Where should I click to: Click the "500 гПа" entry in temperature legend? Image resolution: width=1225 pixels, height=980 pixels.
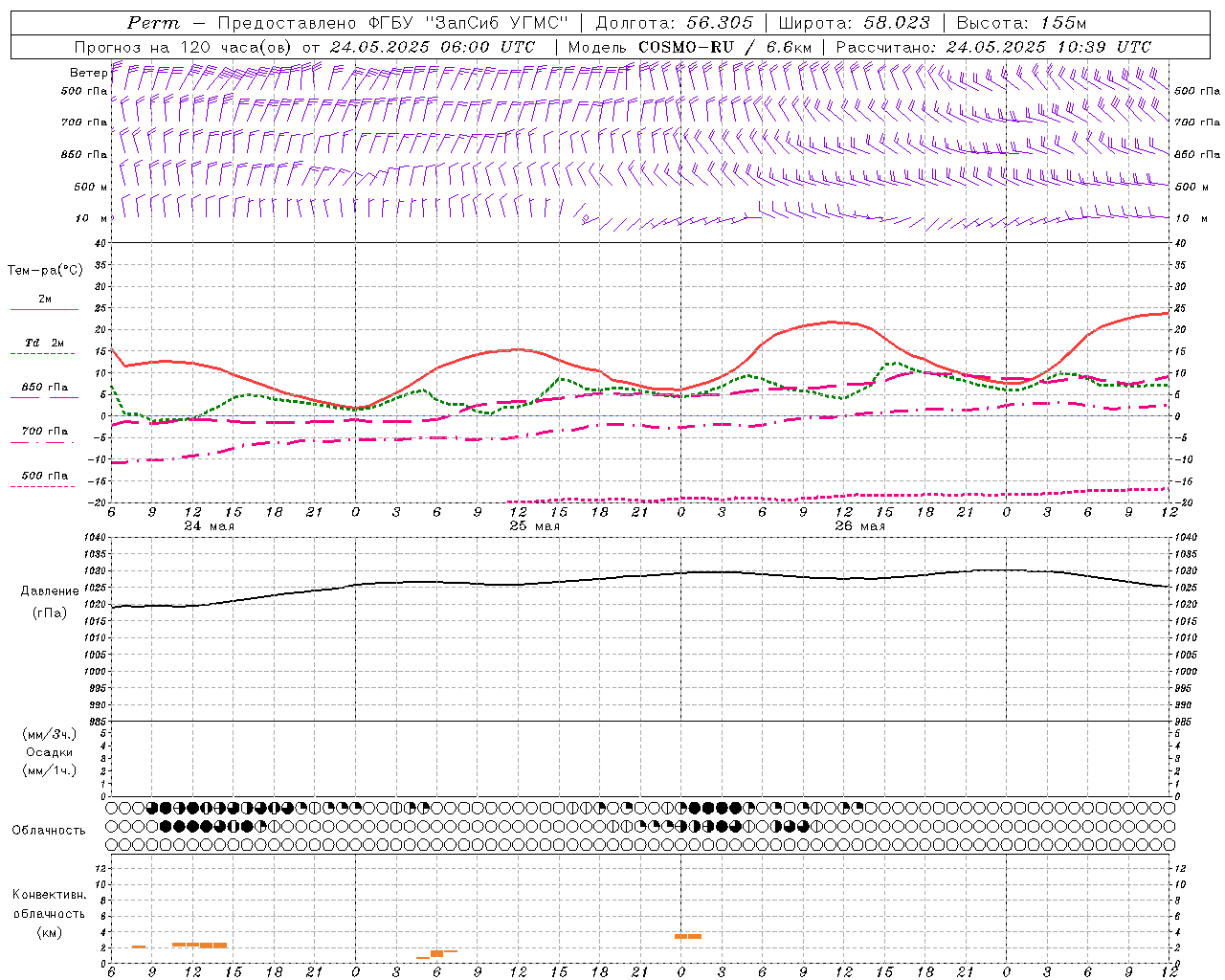coord(45,476)
